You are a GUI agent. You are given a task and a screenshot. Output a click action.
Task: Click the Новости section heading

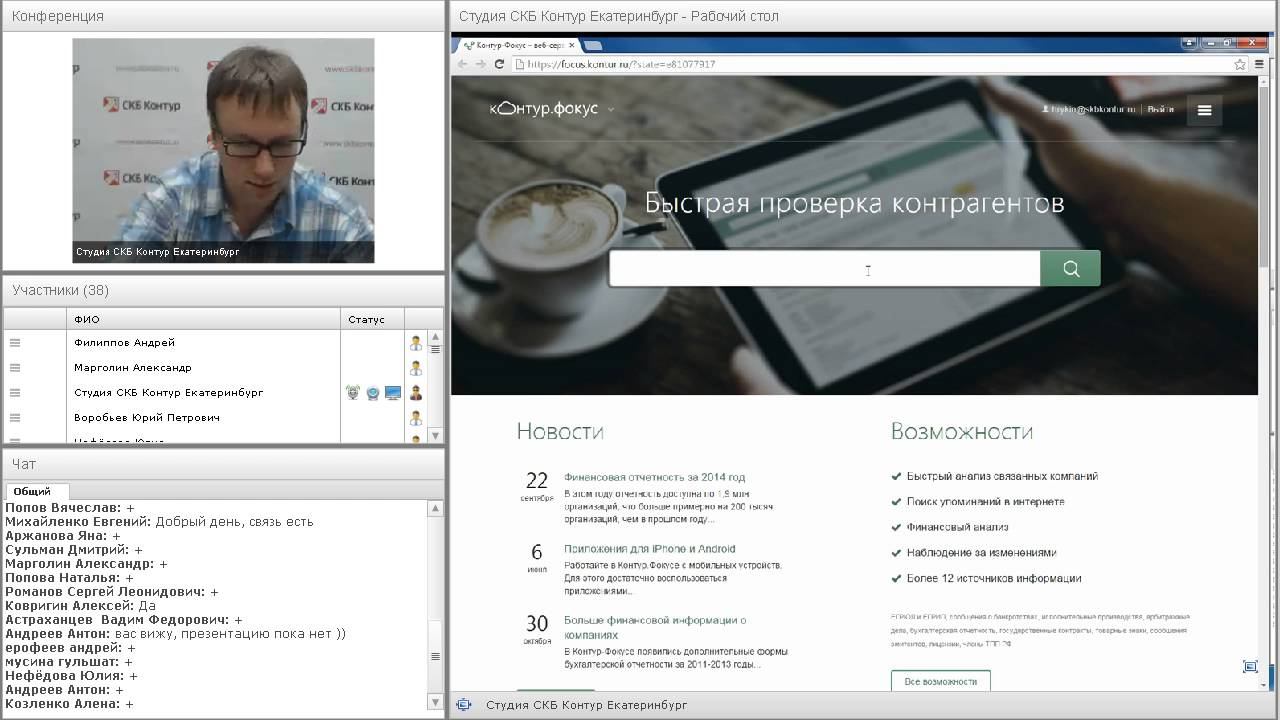(x=560, y=432)
